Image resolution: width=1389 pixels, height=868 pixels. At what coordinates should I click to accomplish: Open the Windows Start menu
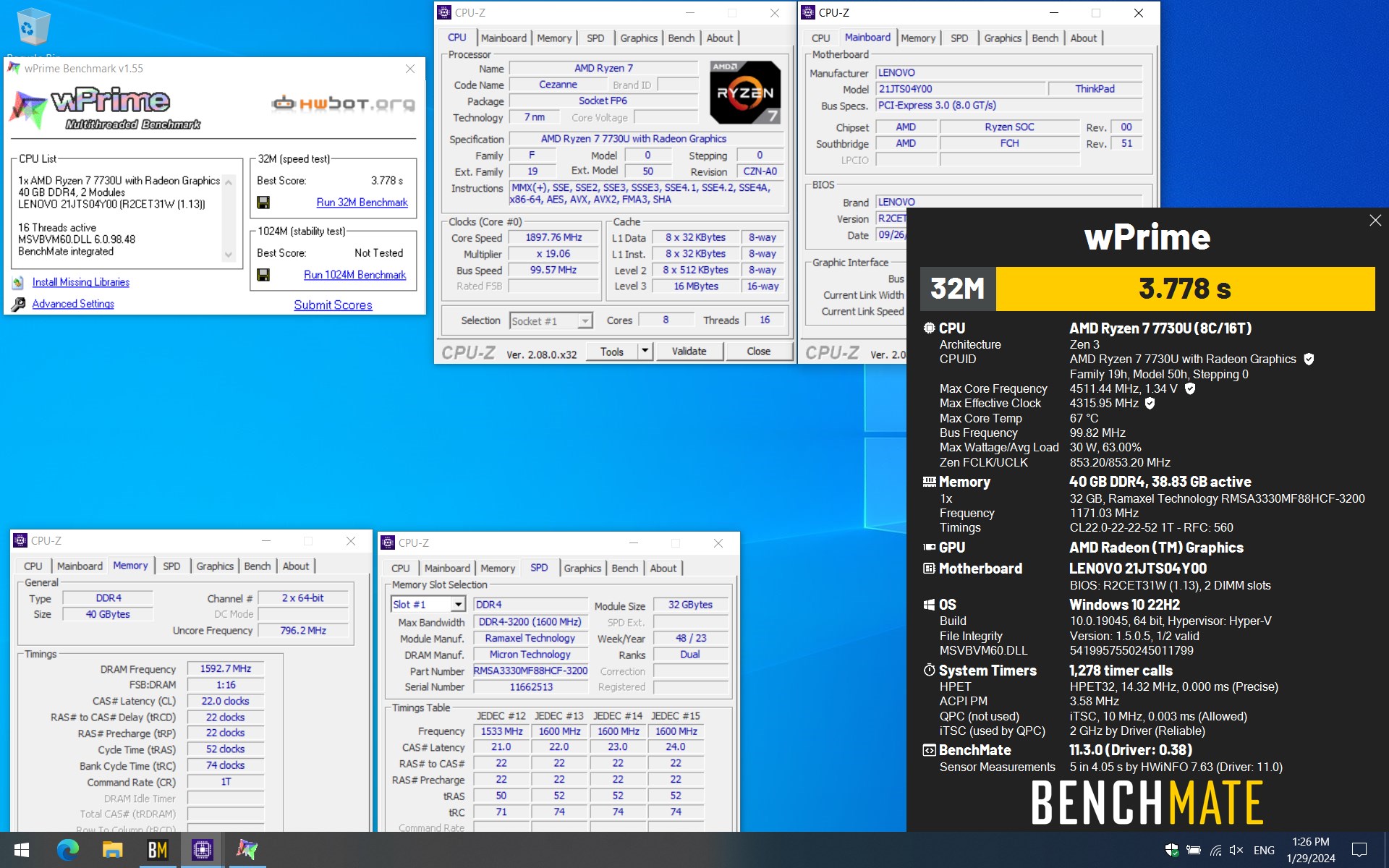click(22, 850)
